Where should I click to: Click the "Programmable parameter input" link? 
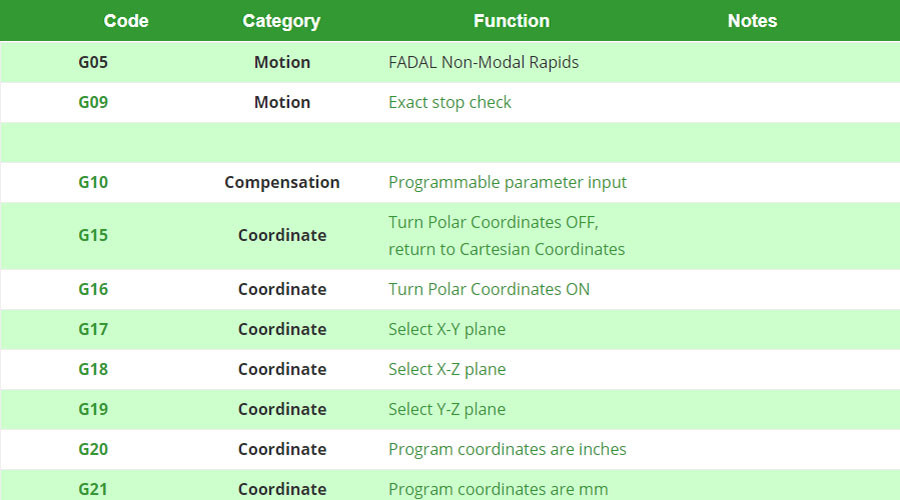click(507, 182)
